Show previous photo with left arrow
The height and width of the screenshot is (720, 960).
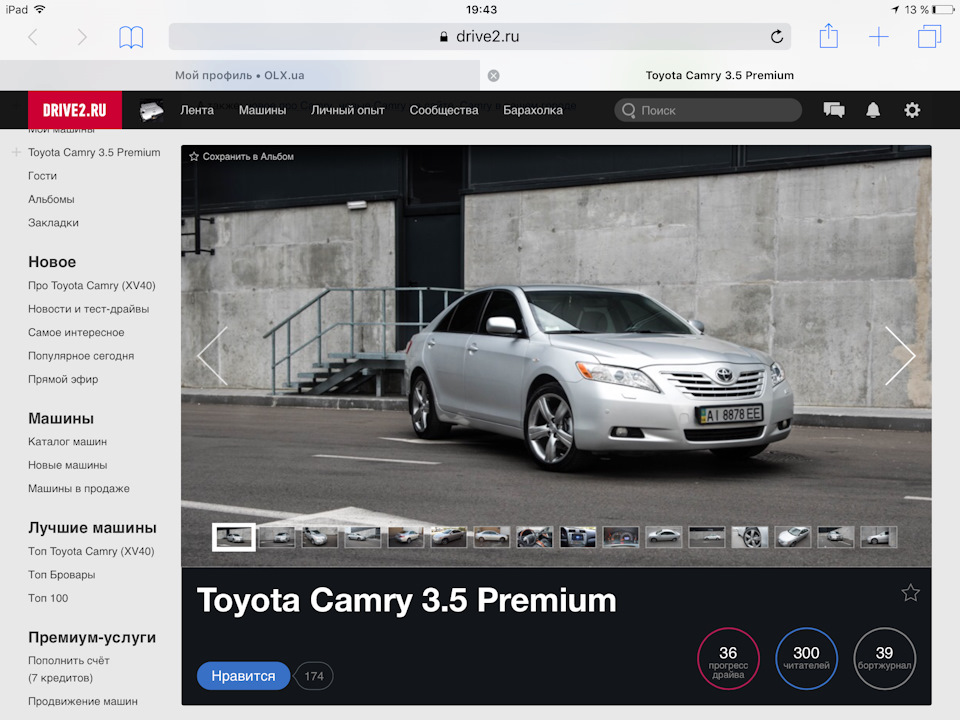pyautogui.click(x=213, y=356)
